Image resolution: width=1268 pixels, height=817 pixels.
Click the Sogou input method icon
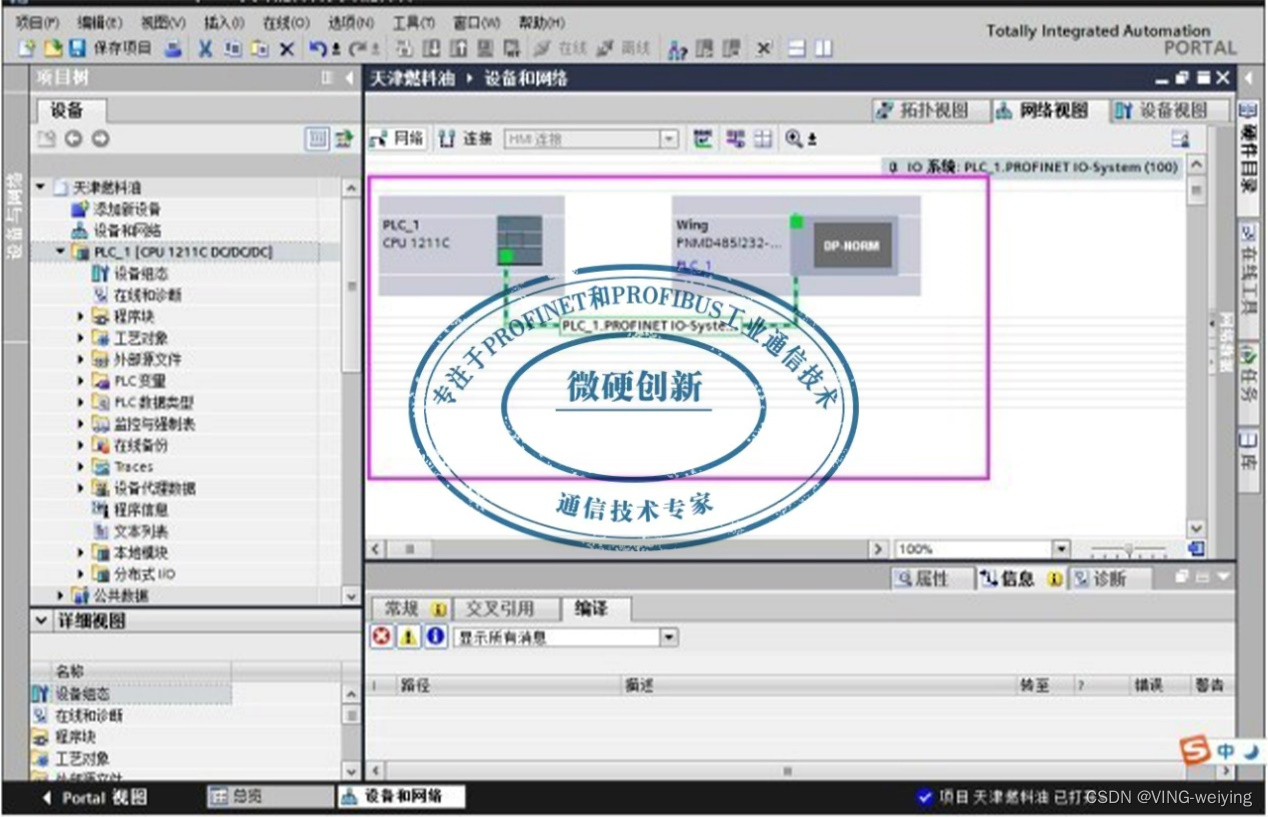[x=1196, y=750]
